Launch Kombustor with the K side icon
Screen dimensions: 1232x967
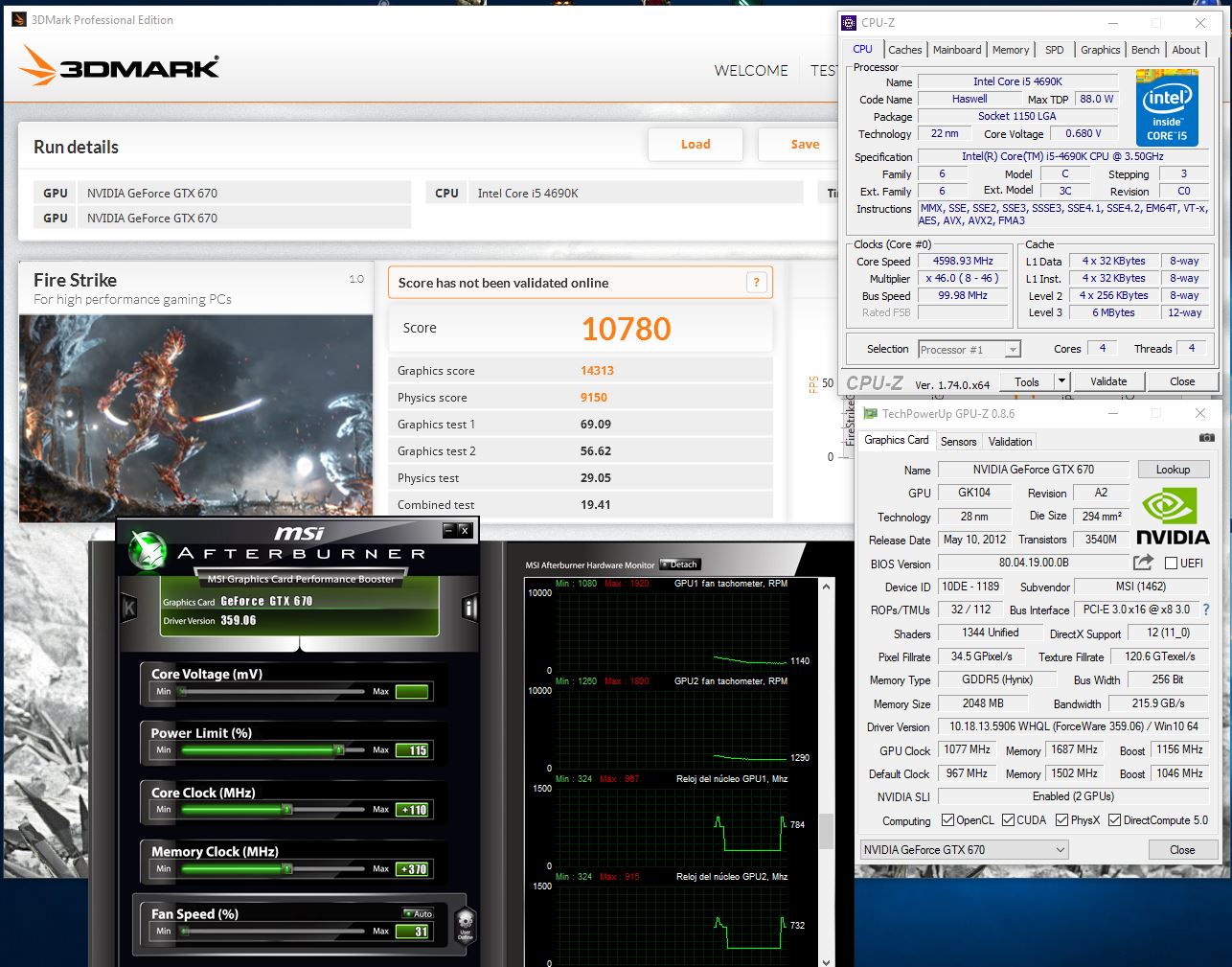[x=129, y=608]
